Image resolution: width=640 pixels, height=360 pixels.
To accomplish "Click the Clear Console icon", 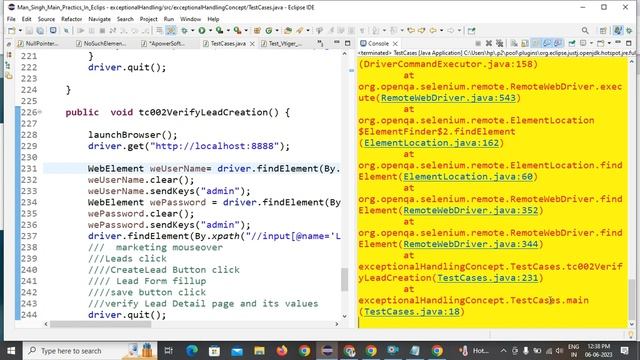I will (514, 43).
